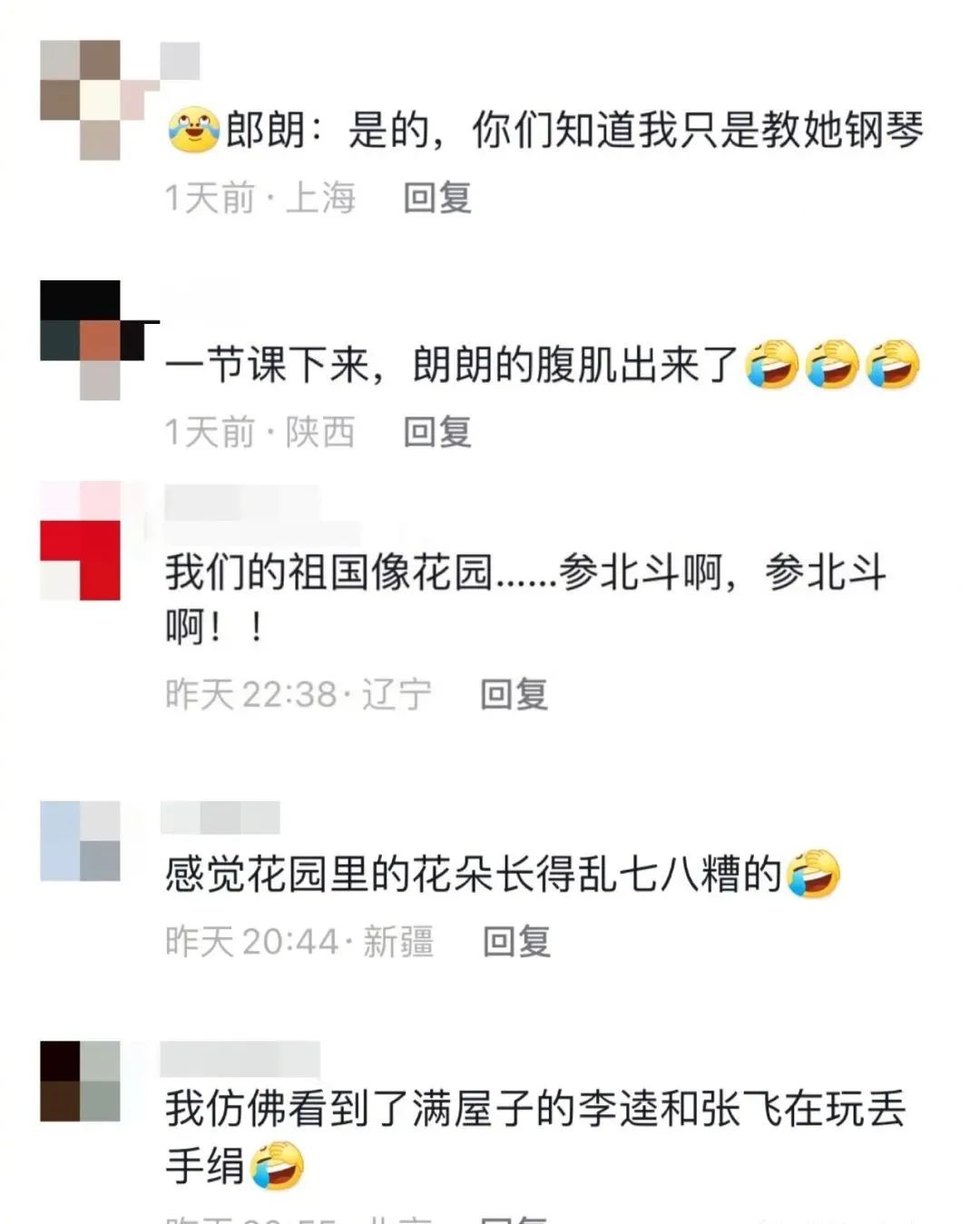Viewport: 980px width, 1224px height.
Task: Click laughing emoji after 手绢
Action: [x=277, y=1165]
